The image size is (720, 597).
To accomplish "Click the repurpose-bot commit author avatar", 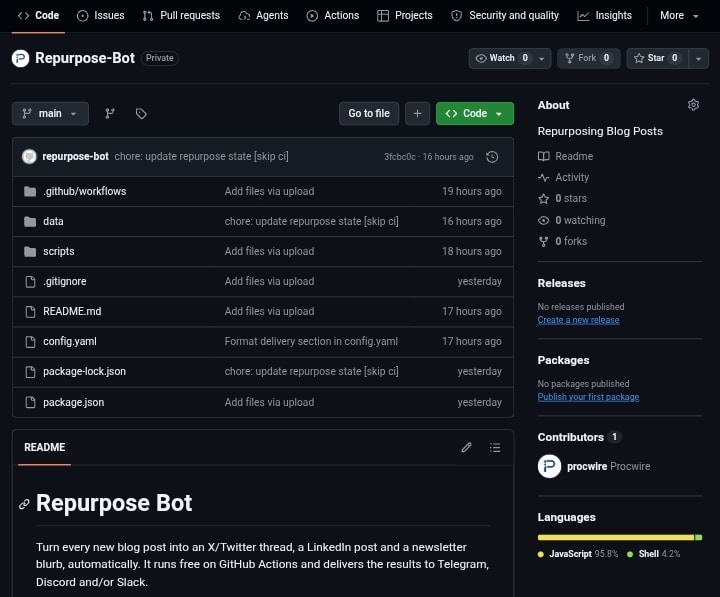I will pos(29,157).
